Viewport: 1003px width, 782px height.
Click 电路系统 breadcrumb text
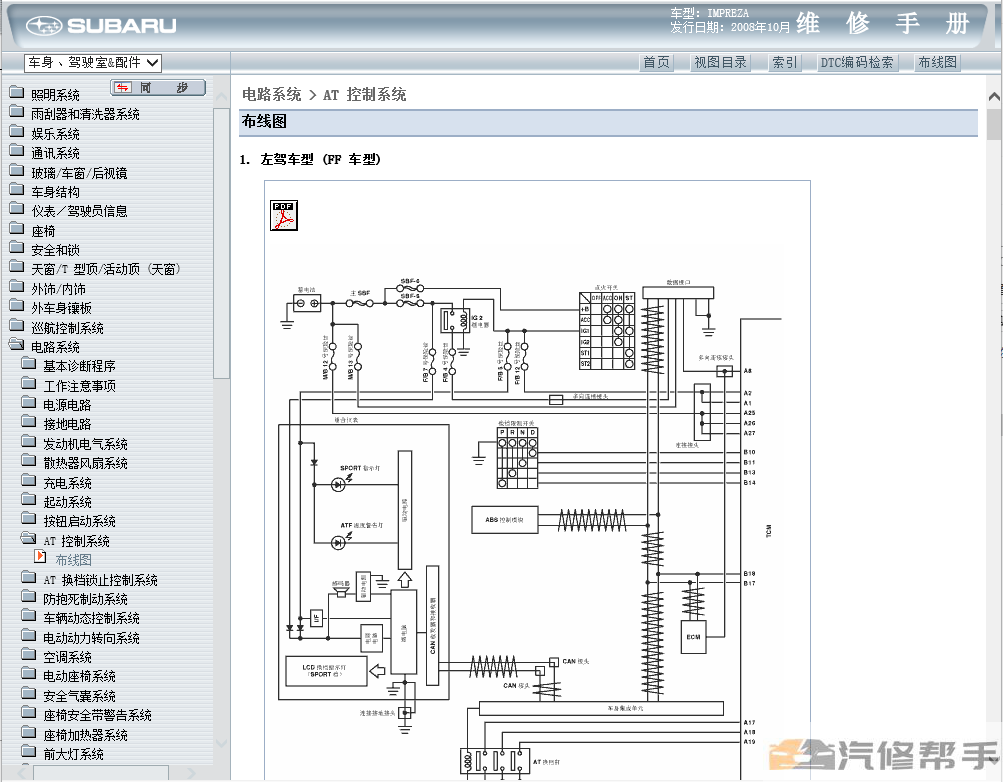[271, 95]
